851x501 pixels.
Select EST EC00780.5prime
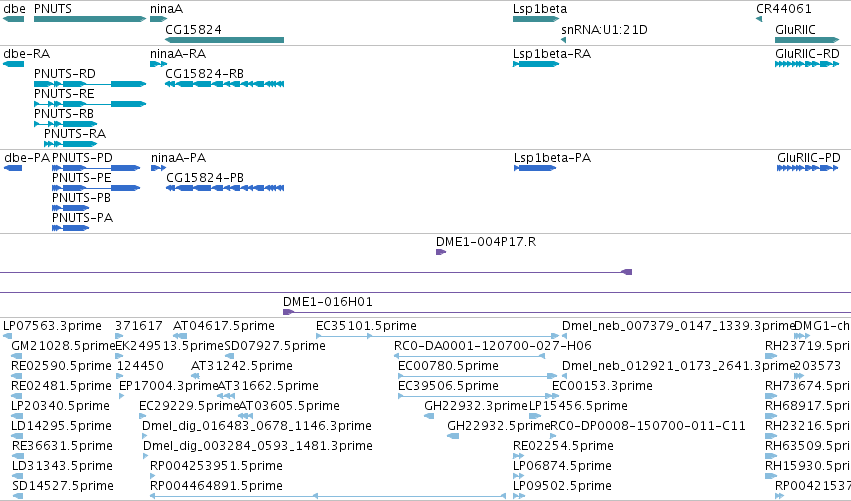pyautogui.click(x=448, y=366)
